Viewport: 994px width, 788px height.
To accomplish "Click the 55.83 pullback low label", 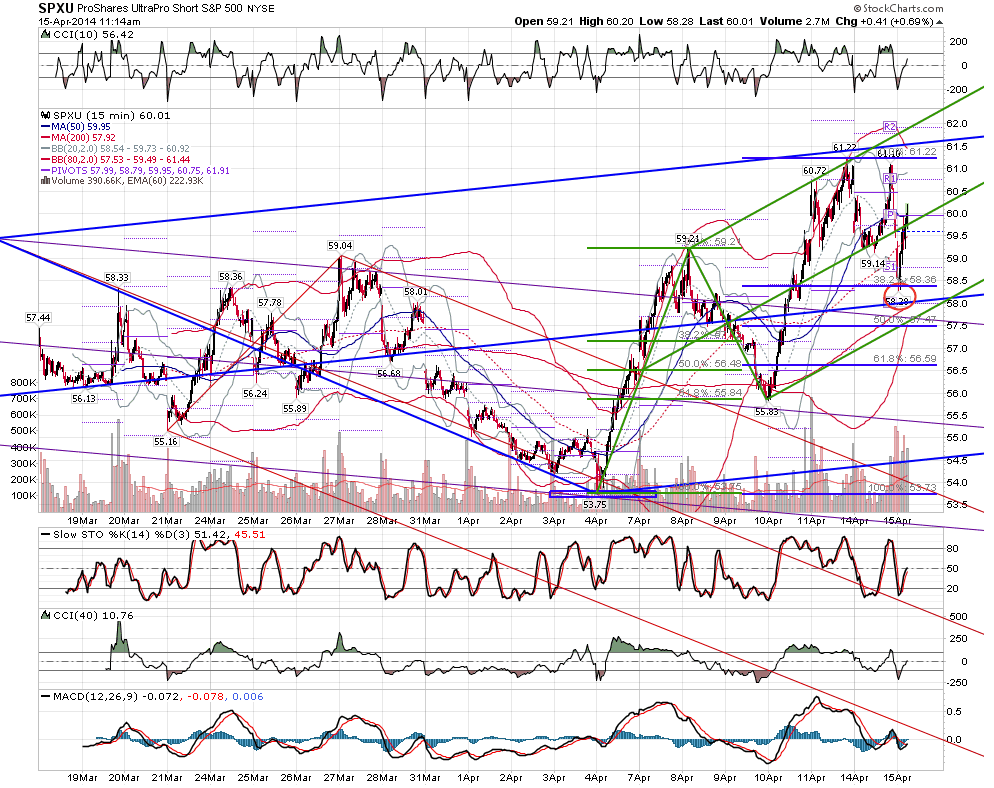I will click(766, 411).
